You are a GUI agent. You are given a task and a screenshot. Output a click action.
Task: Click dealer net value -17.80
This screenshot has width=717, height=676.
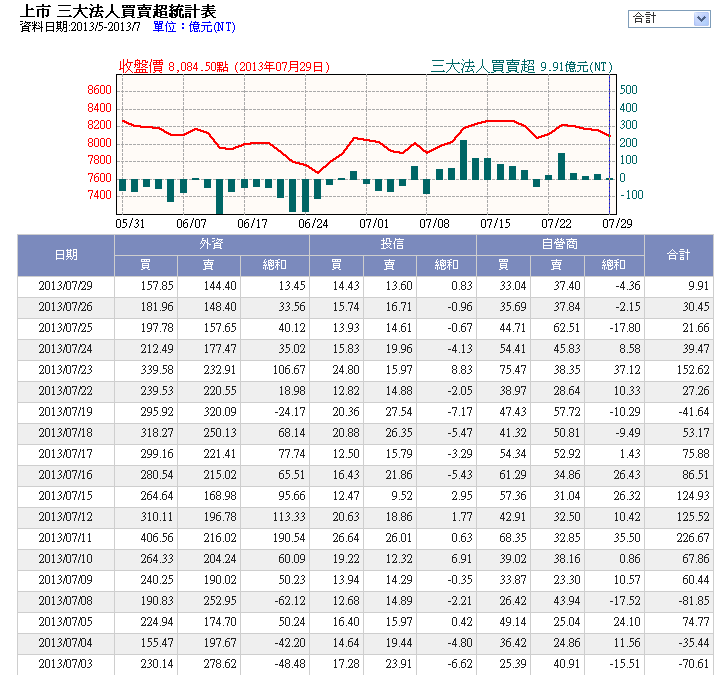pyautogui.click(x=625, y=328)
